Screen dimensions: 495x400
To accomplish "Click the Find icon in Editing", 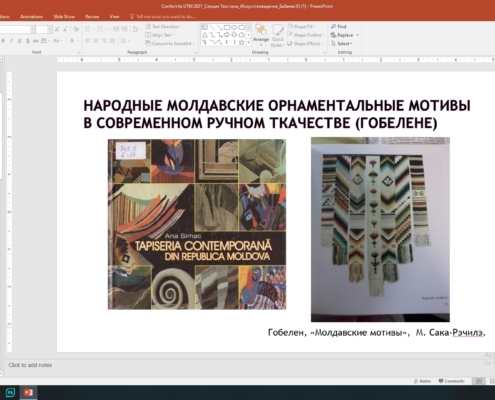I will (x=333, y=26).
